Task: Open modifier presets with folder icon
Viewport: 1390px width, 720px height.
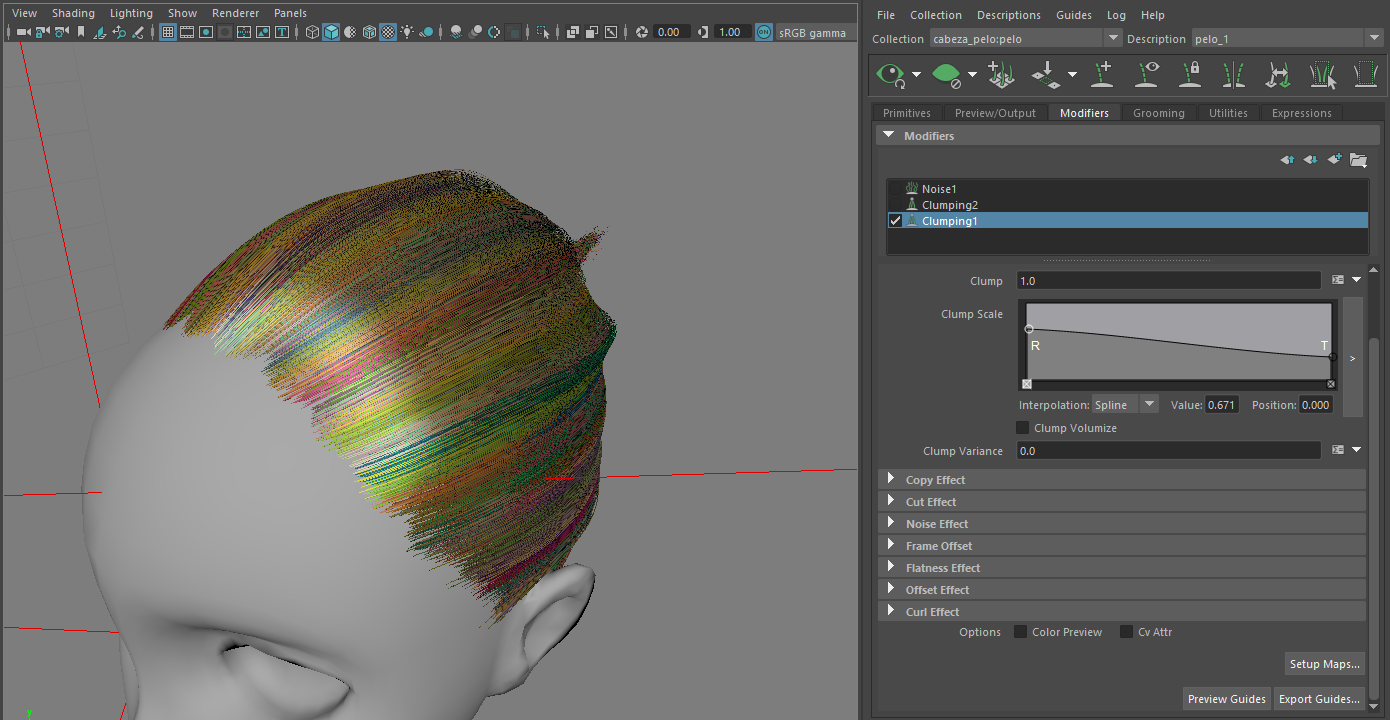Action: 1358,159
